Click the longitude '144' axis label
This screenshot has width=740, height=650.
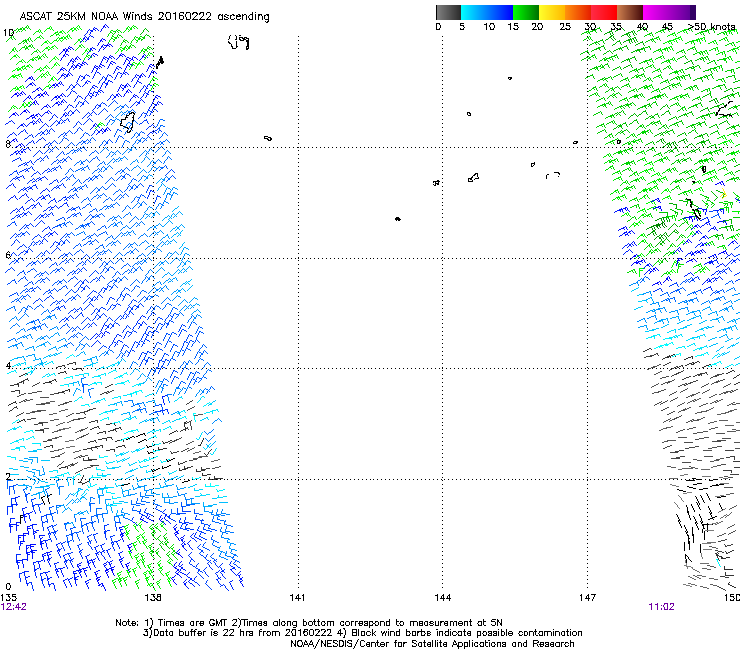coord(443,598)
